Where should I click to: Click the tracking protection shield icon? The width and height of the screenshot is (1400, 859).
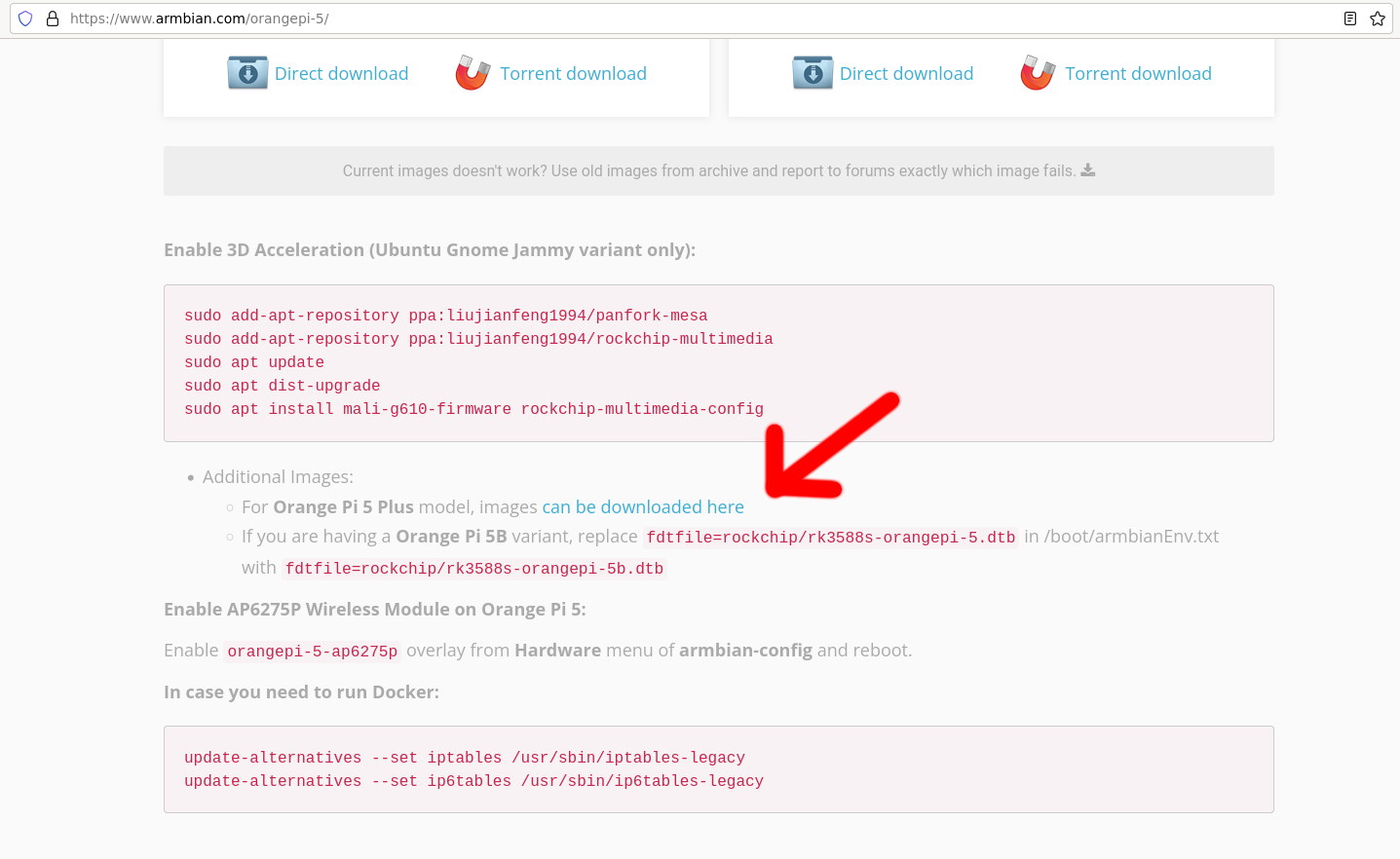(25, 19)
